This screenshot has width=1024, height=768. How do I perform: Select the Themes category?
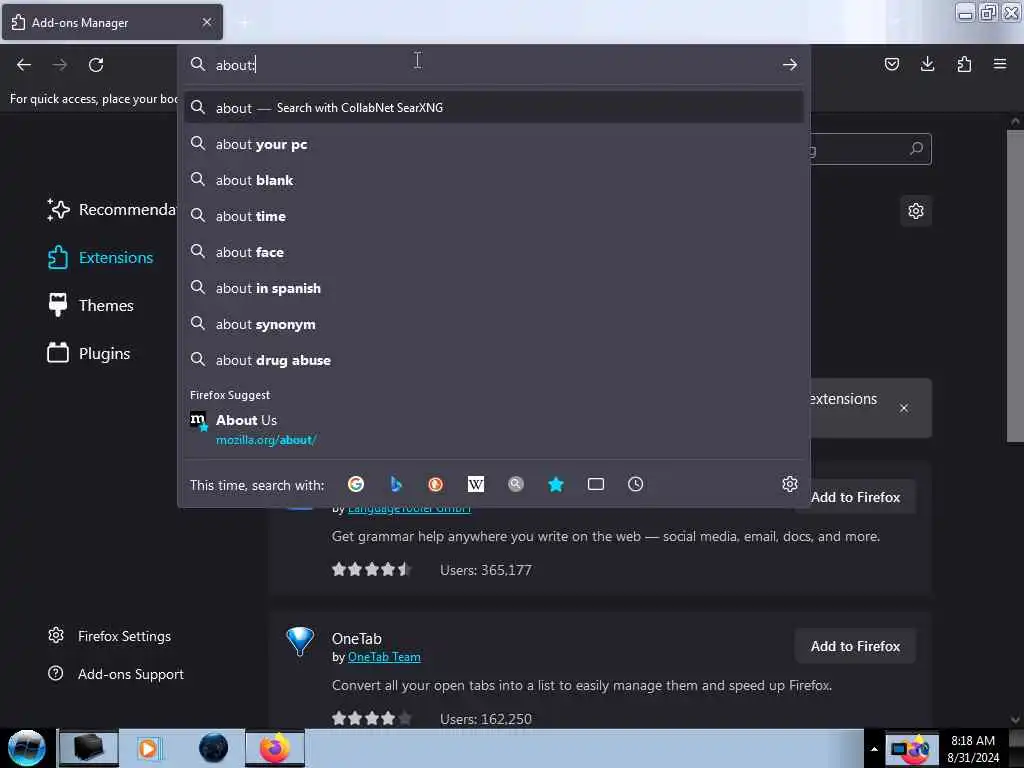91,305
